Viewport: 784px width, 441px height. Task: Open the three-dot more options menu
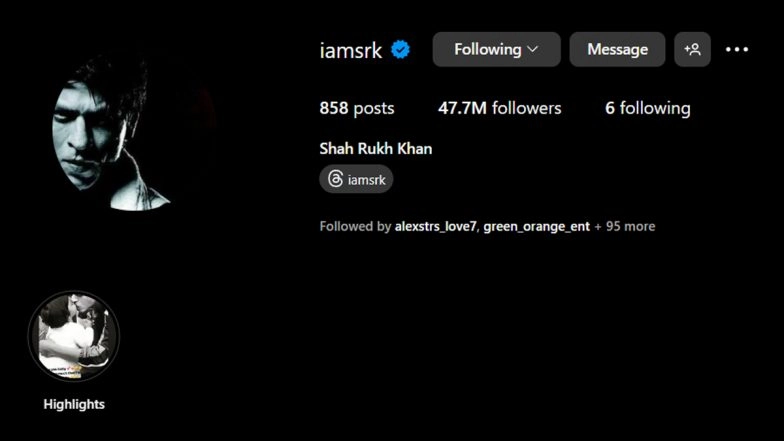pos(737,50)
